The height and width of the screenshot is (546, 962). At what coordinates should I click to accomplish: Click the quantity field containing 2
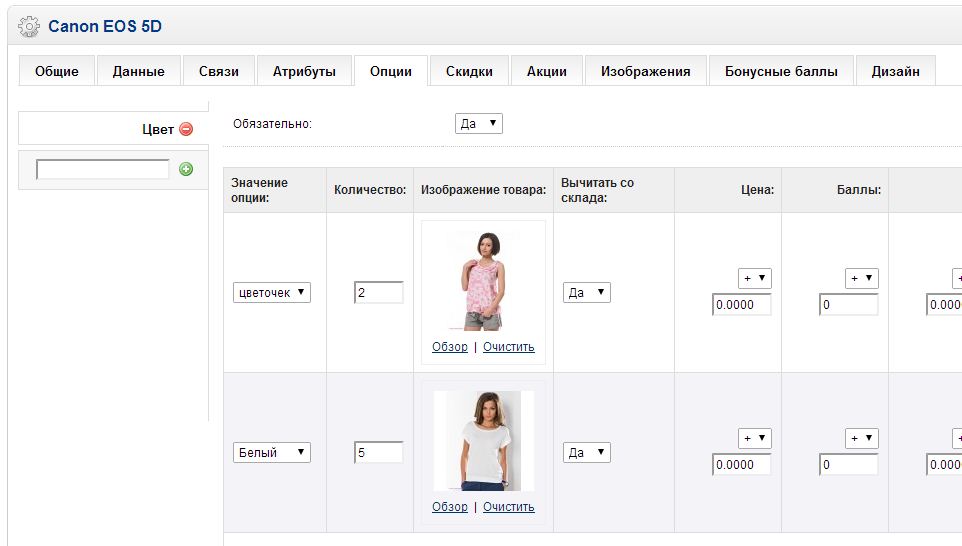click(x=379, y=293)
